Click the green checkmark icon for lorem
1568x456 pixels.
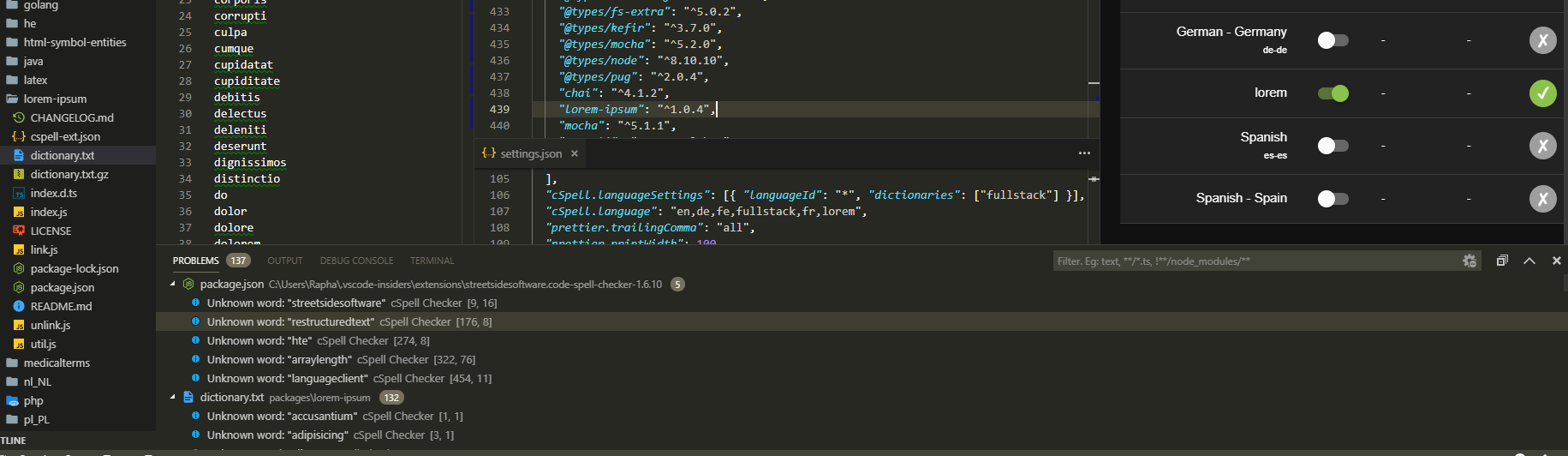pyautogui.click(x=1542, y=93)
